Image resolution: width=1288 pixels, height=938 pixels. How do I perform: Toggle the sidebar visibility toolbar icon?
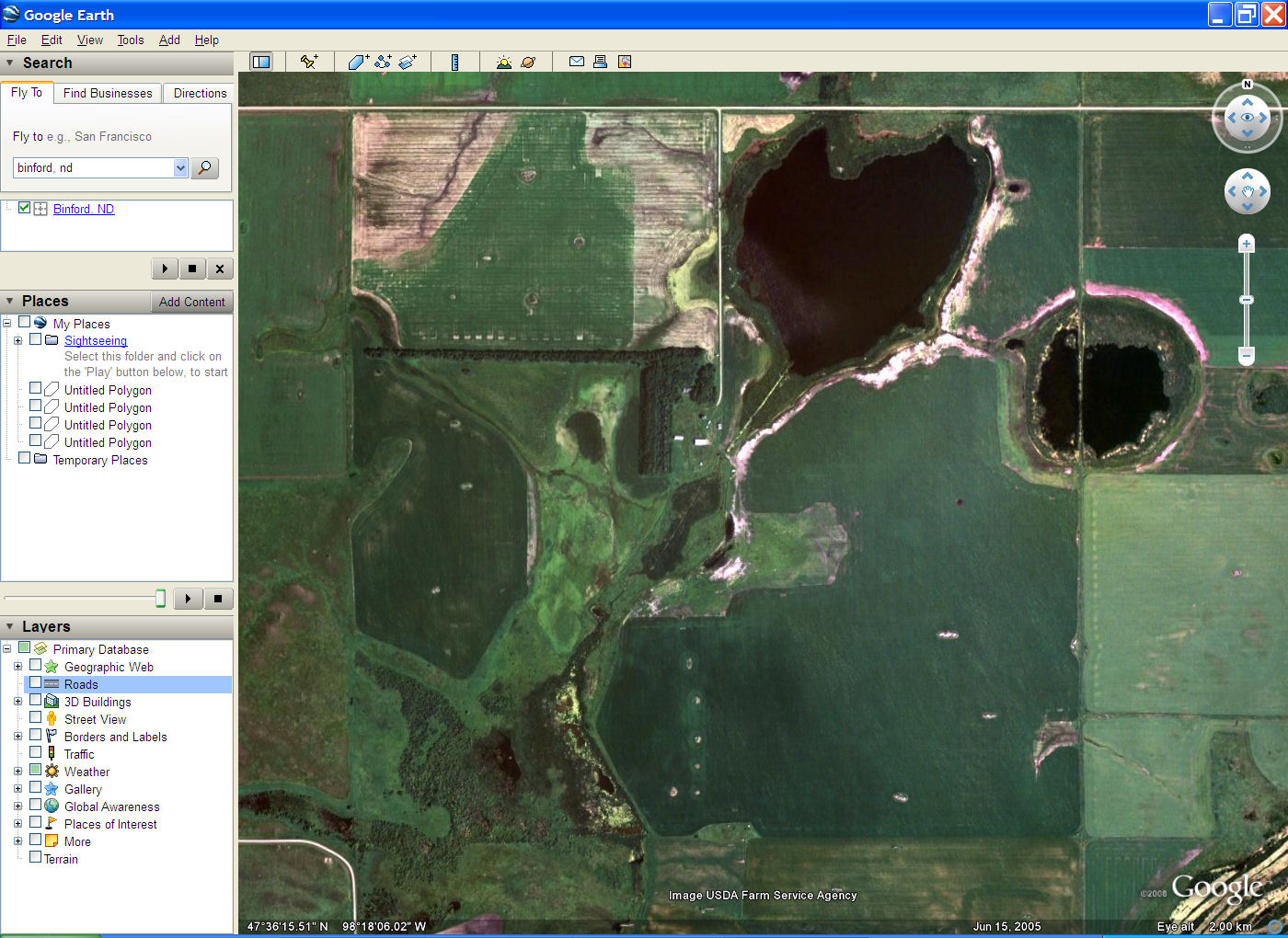point(261,62)
